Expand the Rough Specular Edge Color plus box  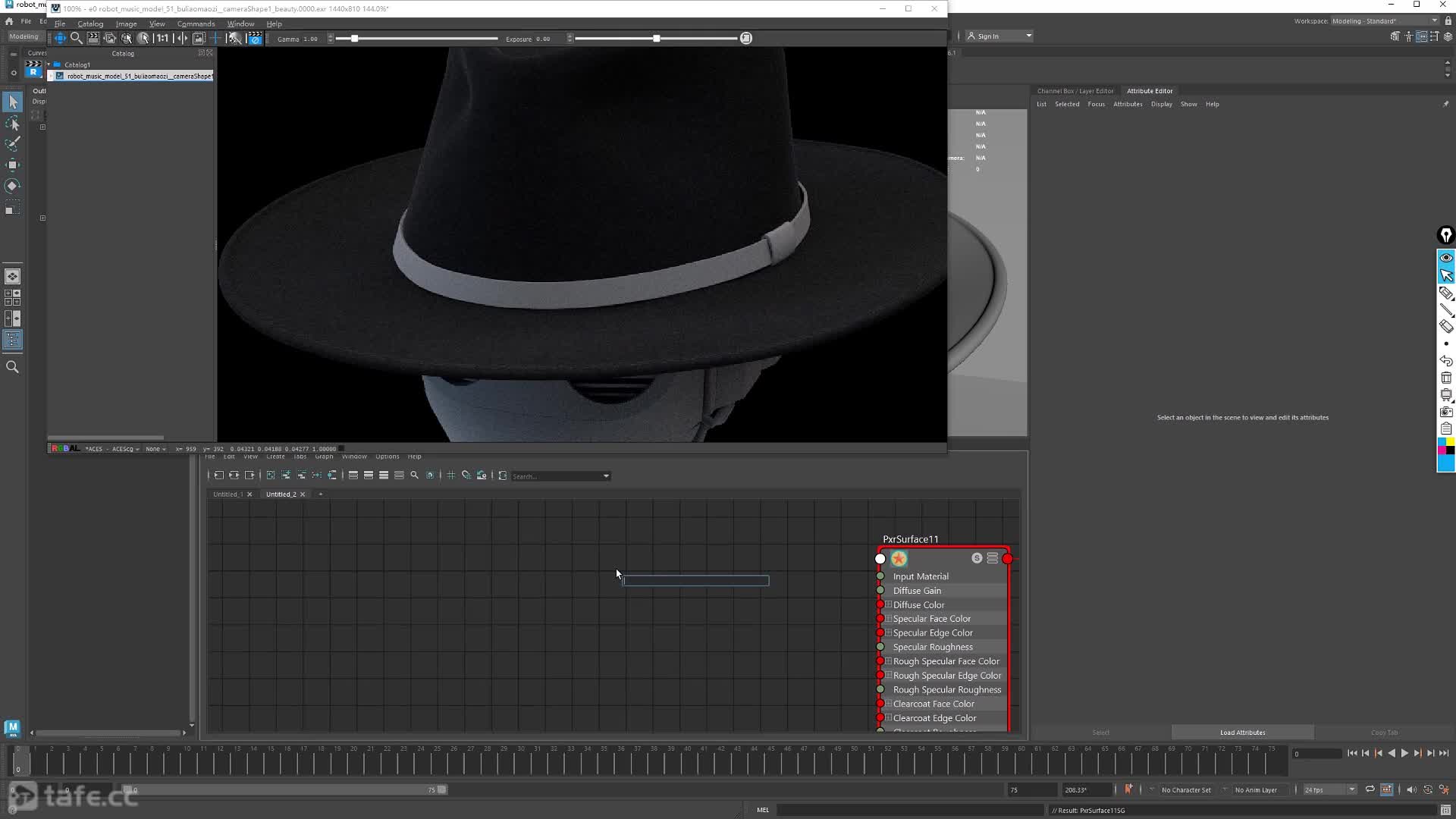tap(889, 675)
